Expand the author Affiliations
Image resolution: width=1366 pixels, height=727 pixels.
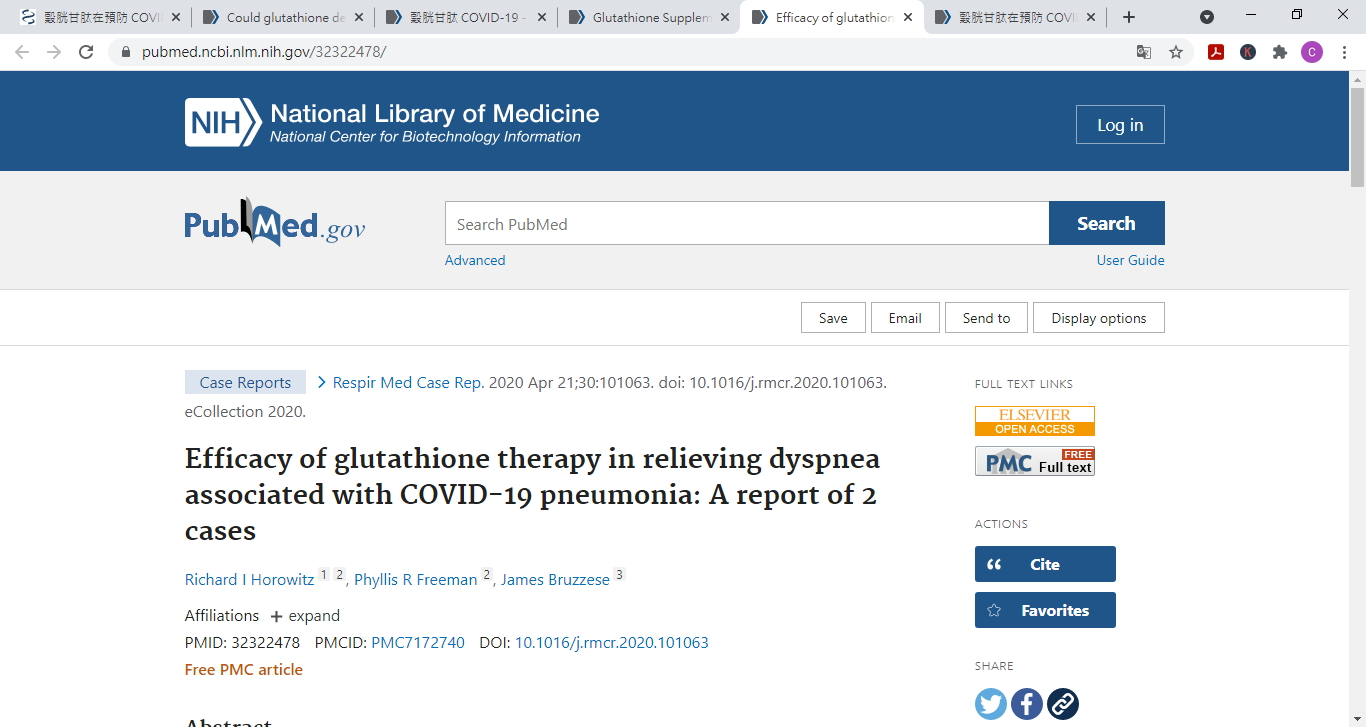[305, 616]
